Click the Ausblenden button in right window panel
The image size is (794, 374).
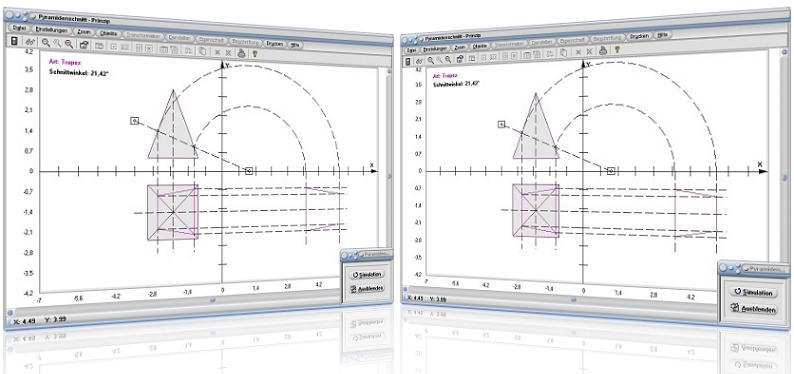pyautogui.click(x=754, y=308)
